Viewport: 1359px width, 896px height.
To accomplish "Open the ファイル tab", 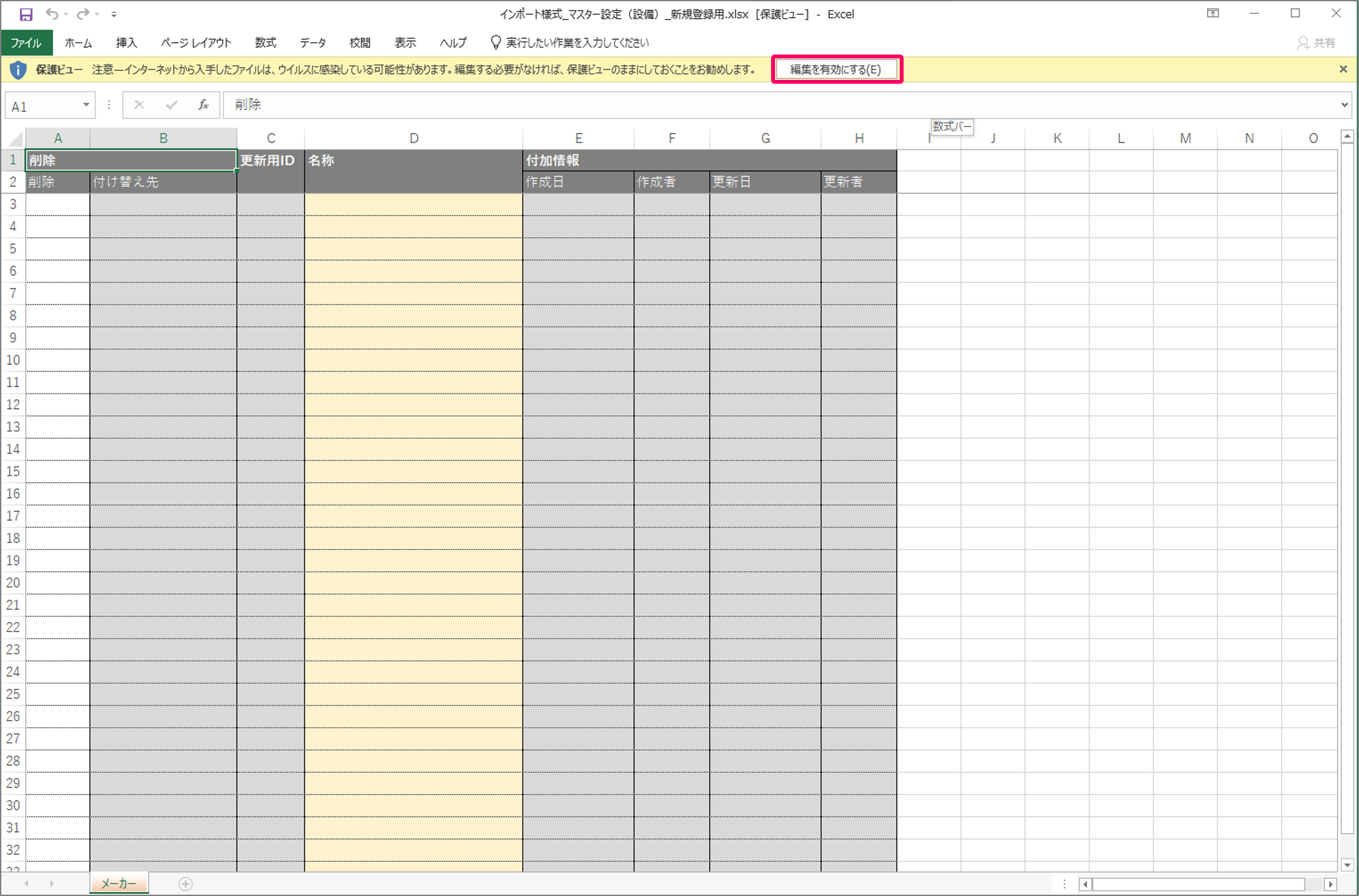I will click(x=26, y=43).
